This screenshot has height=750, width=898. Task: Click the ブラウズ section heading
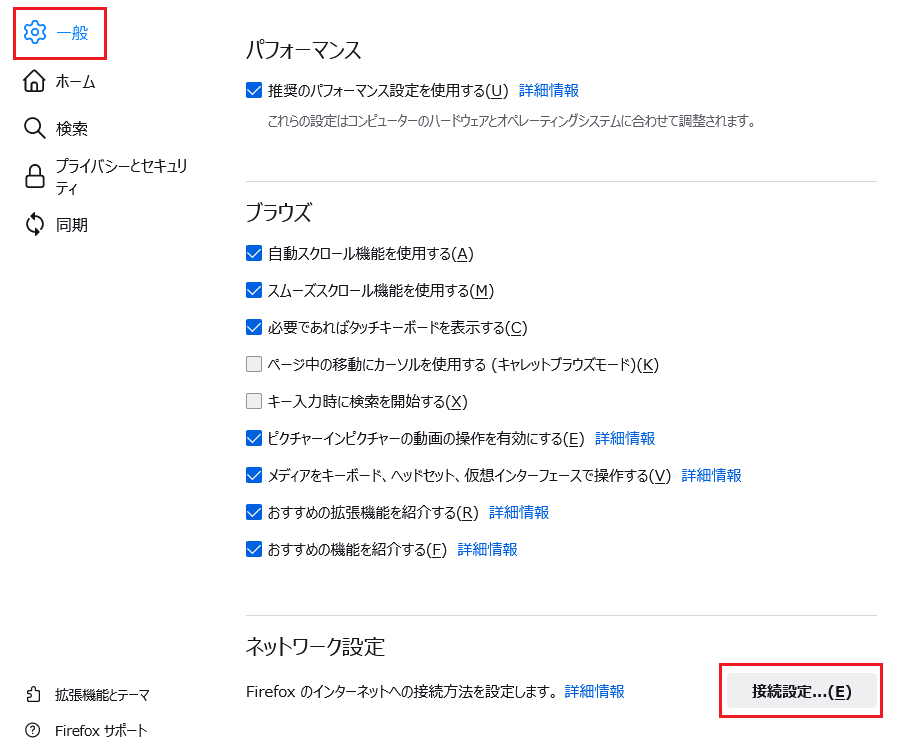click(x=279, y=212)
